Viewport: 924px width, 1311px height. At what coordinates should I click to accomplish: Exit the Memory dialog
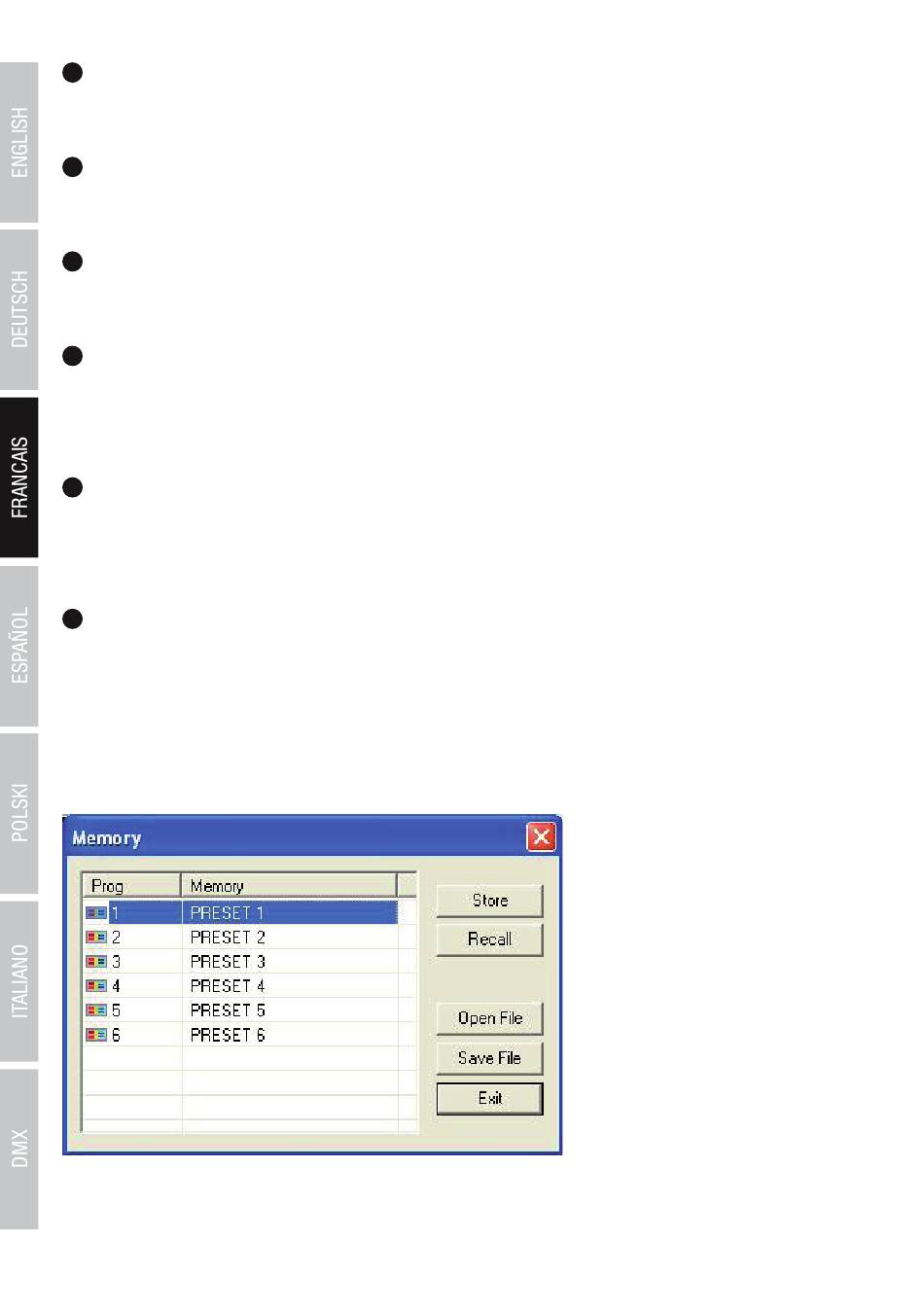[x=489, y=1098]
